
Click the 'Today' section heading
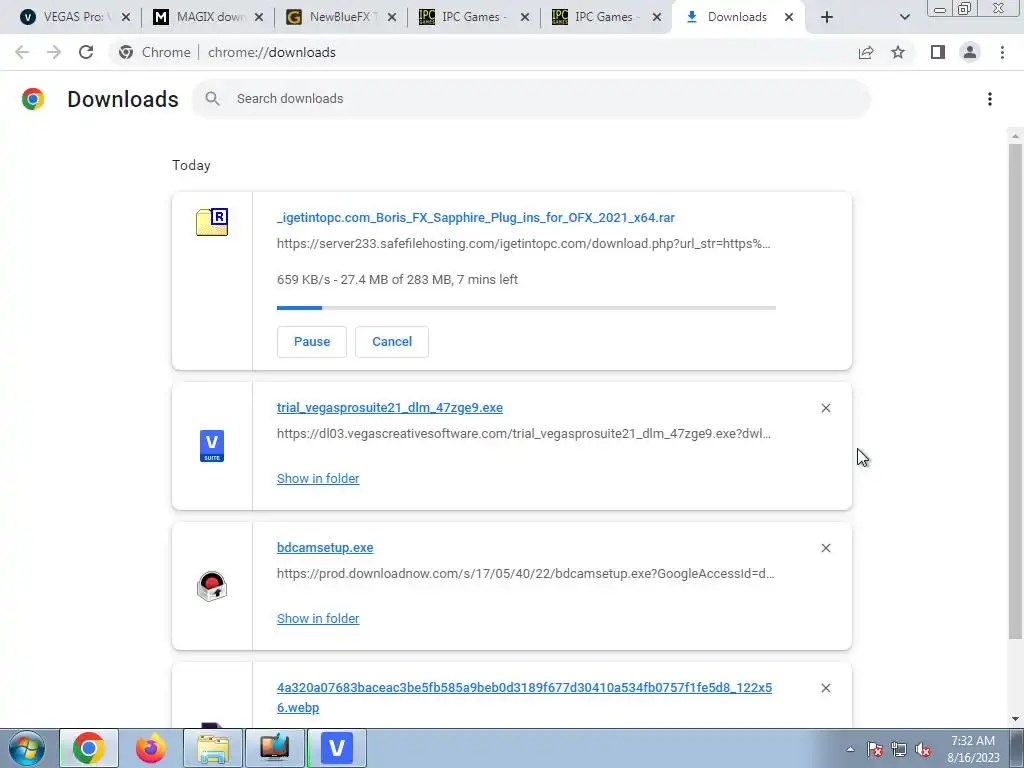tap(191, 165)
